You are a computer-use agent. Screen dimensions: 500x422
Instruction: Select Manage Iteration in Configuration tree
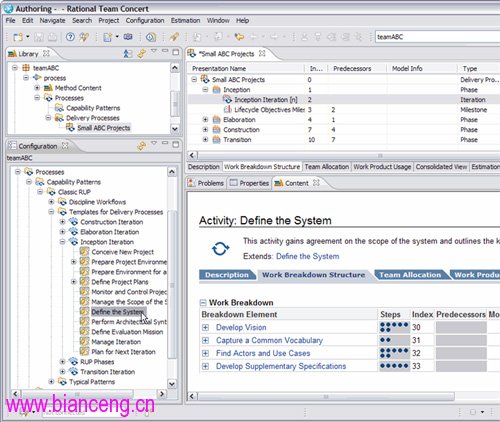click(x=116, y=342)
